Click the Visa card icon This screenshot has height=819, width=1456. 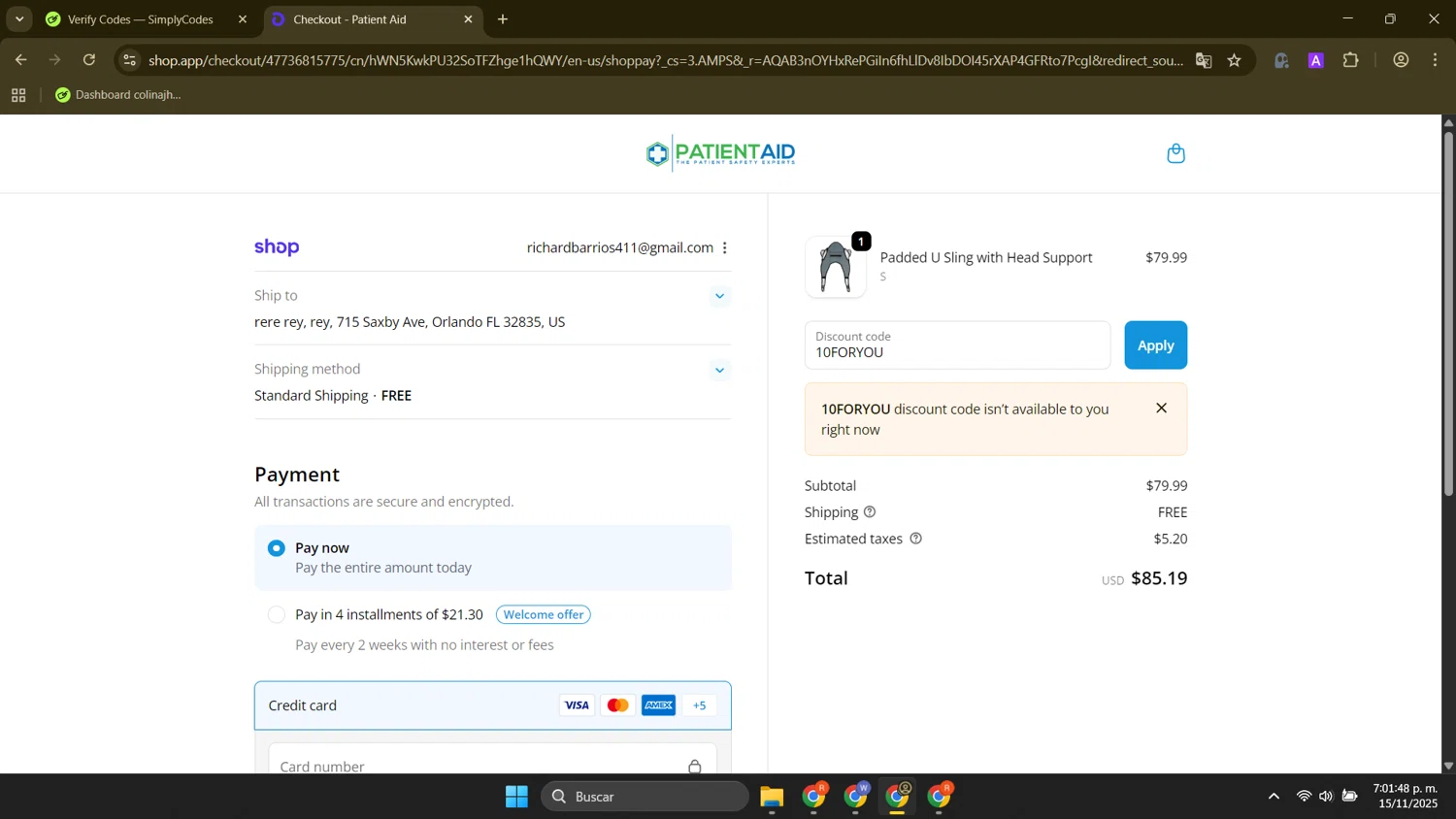tap(577, 705)
